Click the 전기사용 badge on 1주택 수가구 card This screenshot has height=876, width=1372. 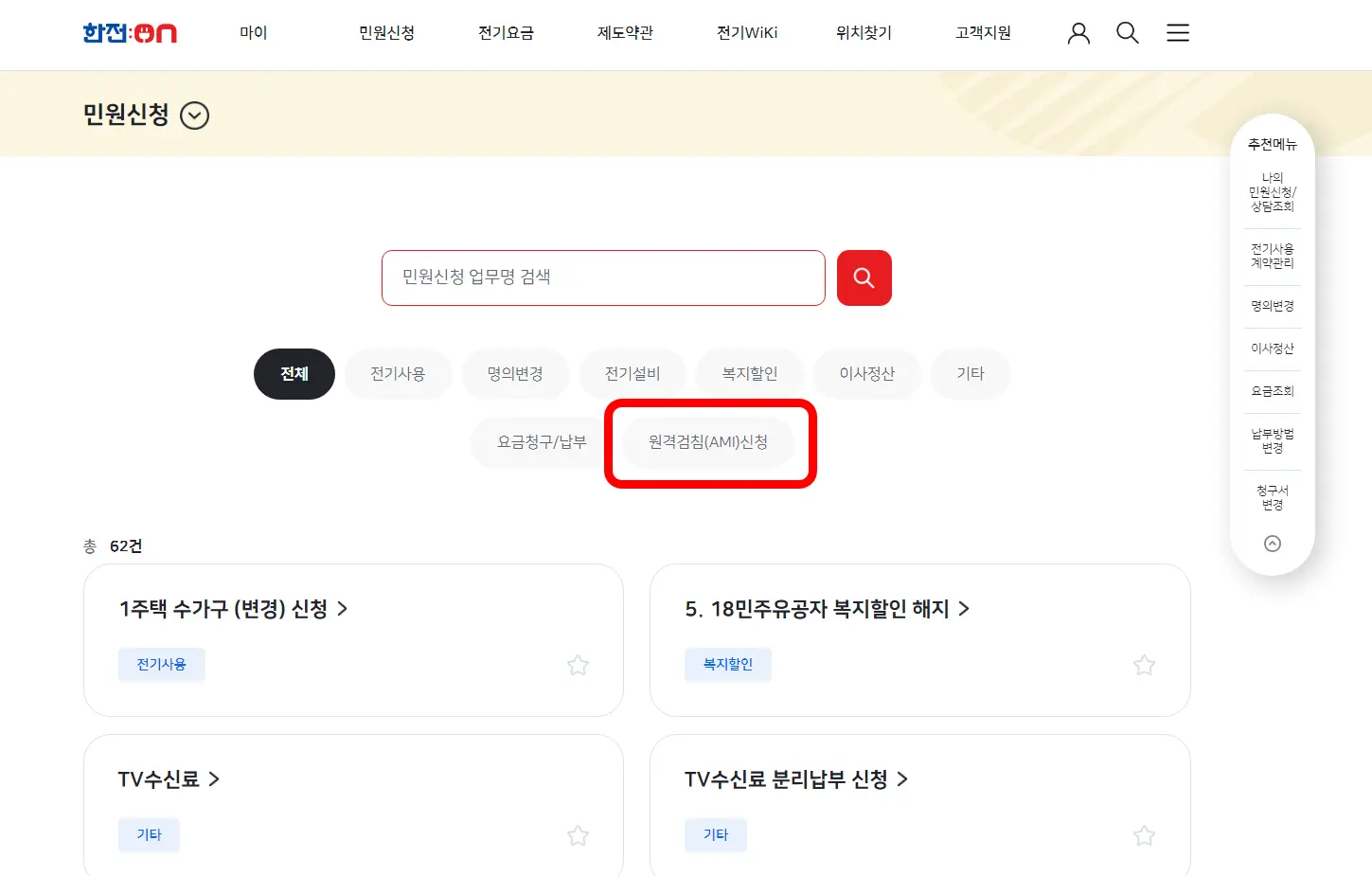(161, 664)
